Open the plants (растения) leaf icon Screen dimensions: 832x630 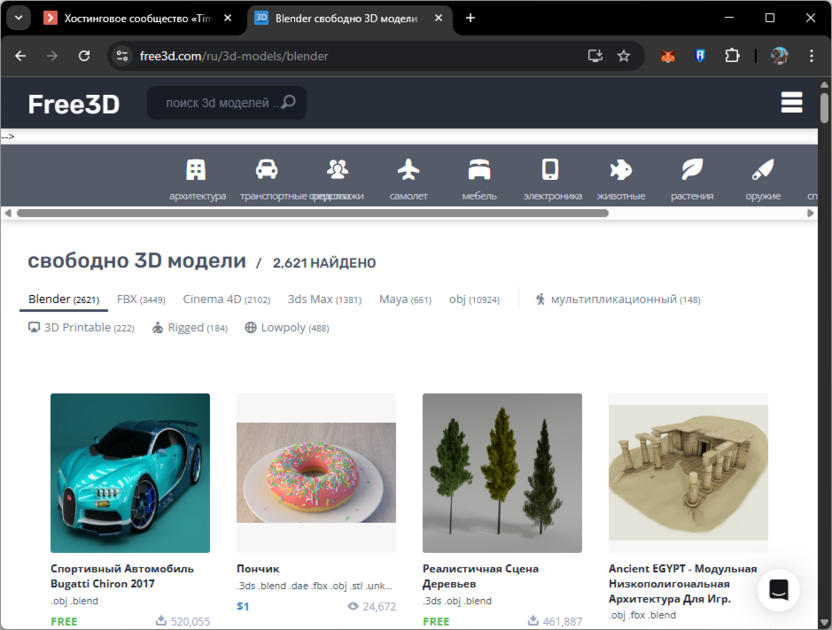click(692, 169)
